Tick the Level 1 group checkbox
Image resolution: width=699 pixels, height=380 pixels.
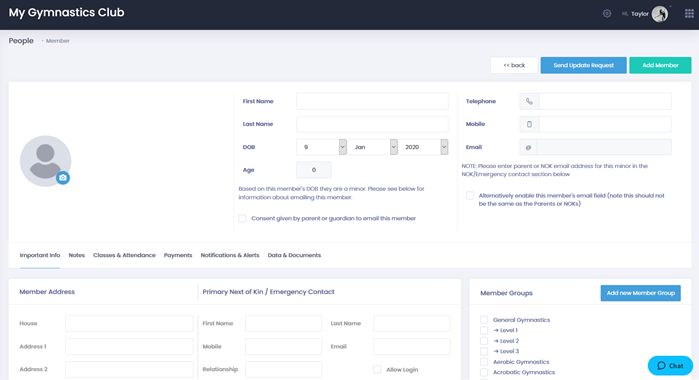point(484,330)
